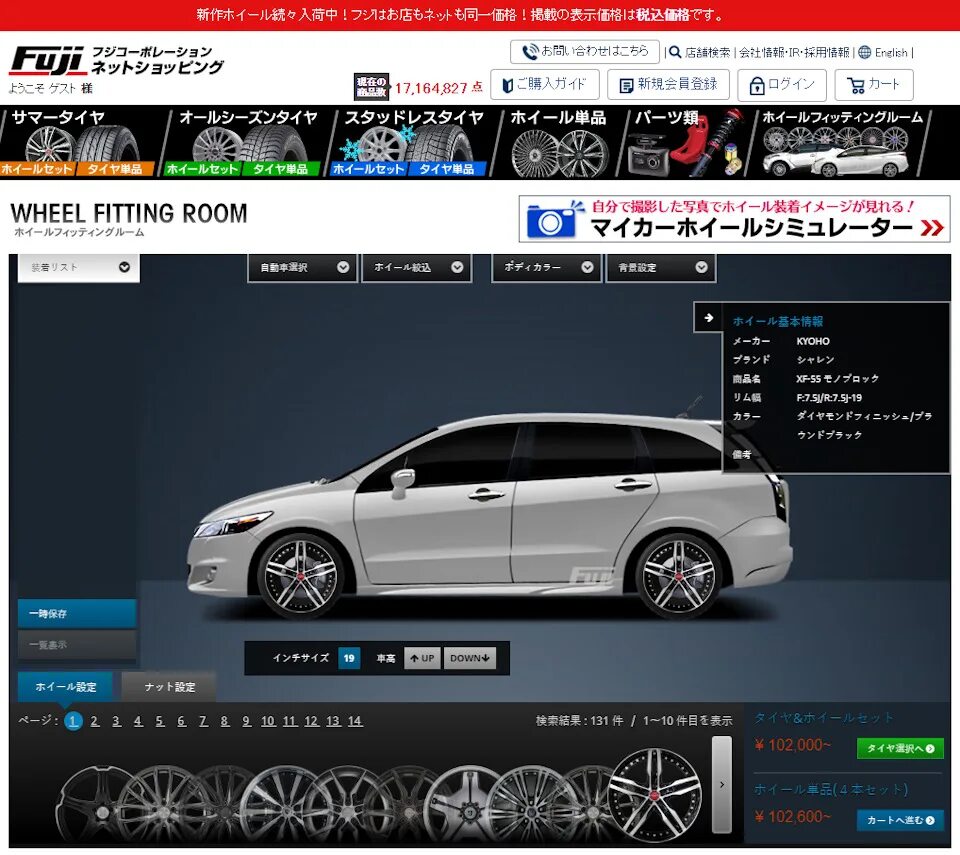Screen dimensions: 960x855
Task: Open the shopping カート button
Action: (x=874, y=85)
